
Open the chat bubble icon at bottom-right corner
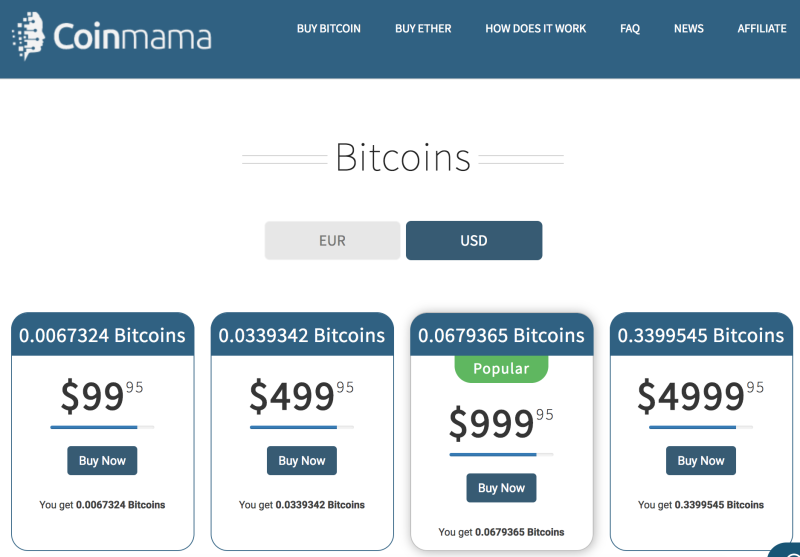[x=786, y=550]
